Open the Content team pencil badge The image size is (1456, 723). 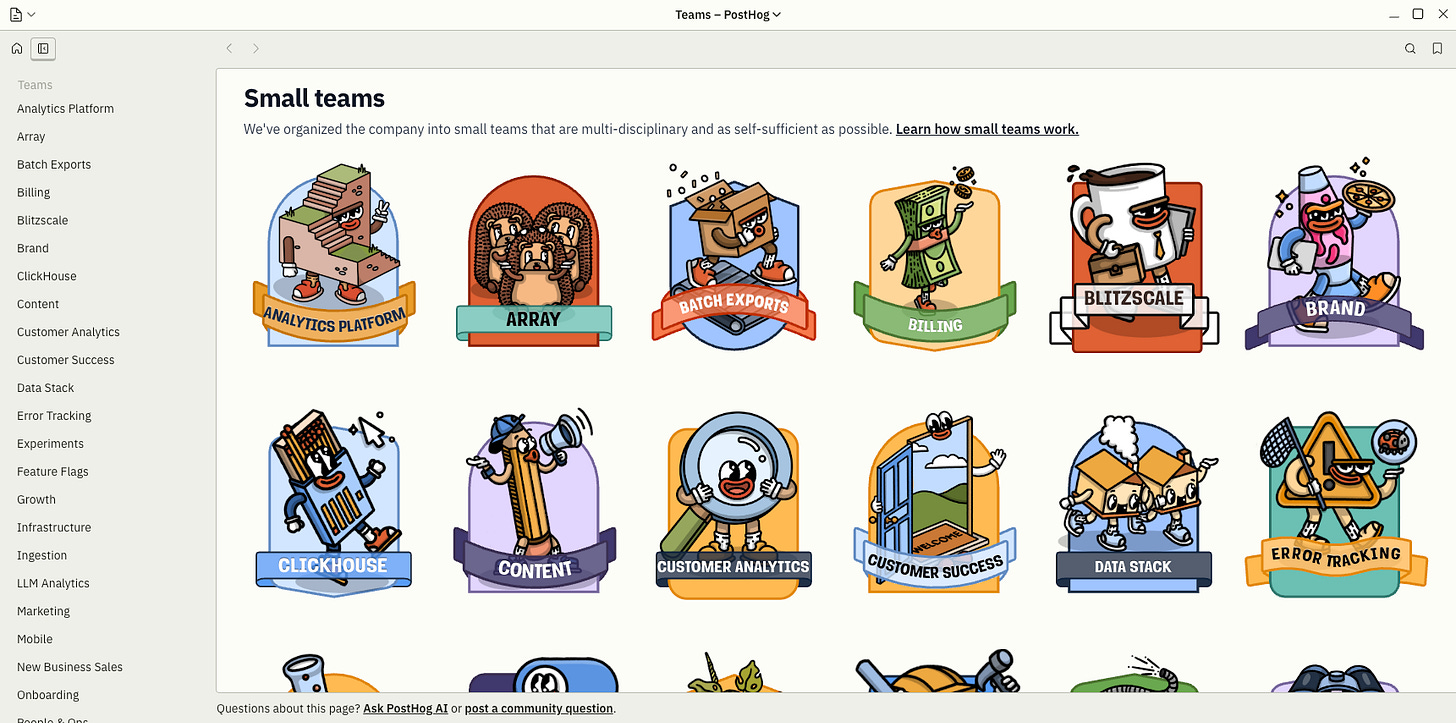coord(534,500)
